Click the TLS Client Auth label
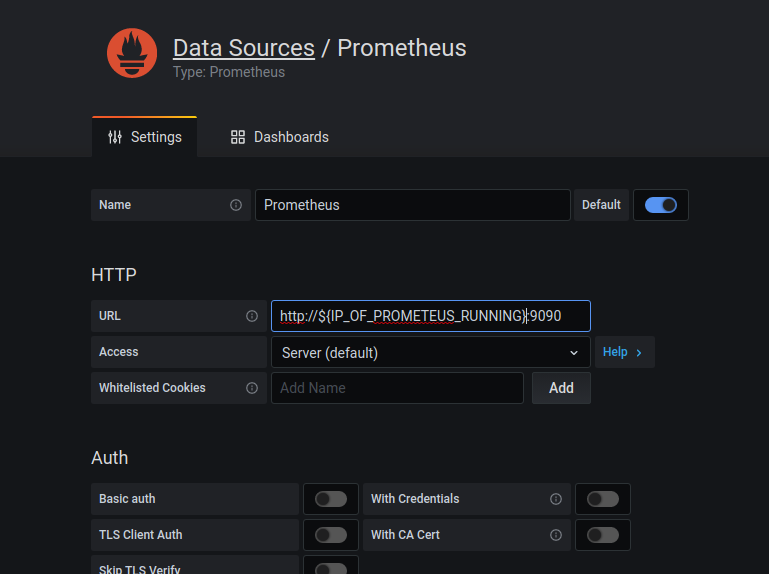Viewport: 769px width, 574px height. click(141, 534)
